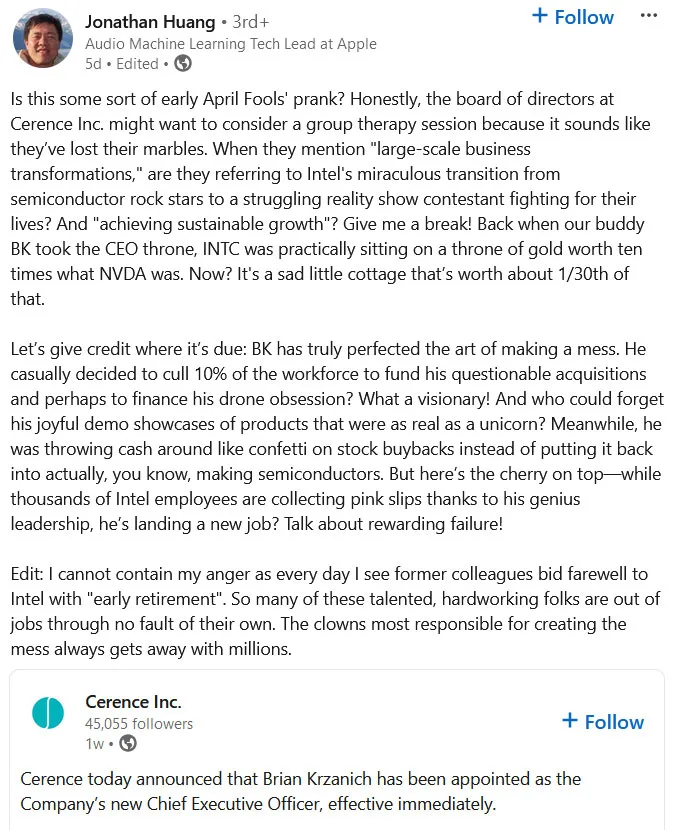
Task: Click the Jonathan Huang name link
Action: tap(150, 22)
